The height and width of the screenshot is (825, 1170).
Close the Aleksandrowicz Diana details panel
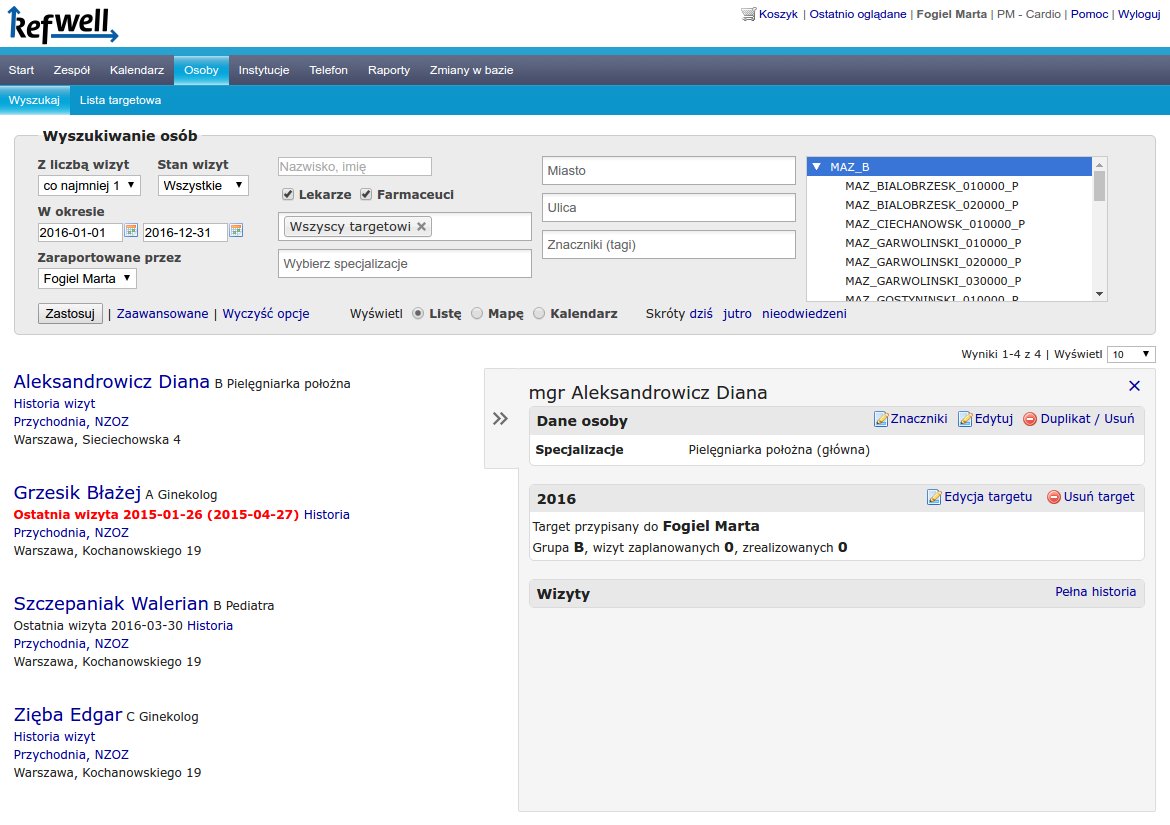tap(1134, 386)
